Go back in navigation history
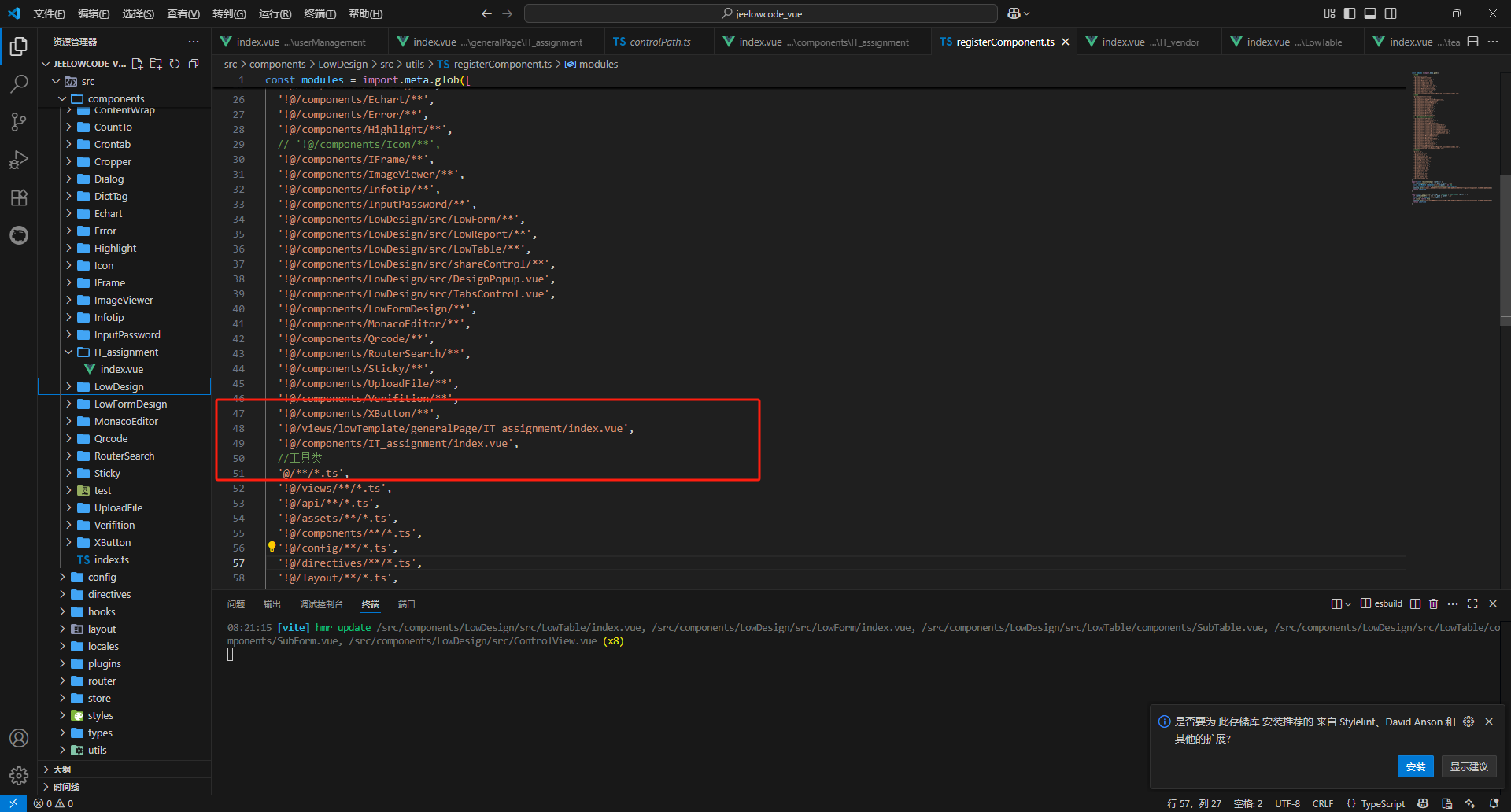This screenshot has width=1511, height=812. pyautogui.click(x=486, y=13)
